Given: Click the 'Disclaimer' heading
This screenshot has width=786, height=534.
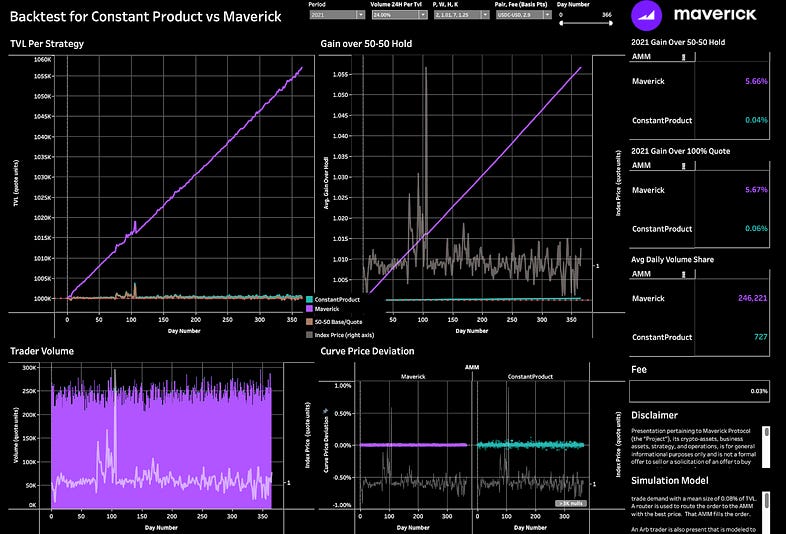Looking at the screenshot, I should (x=654, y=415).
